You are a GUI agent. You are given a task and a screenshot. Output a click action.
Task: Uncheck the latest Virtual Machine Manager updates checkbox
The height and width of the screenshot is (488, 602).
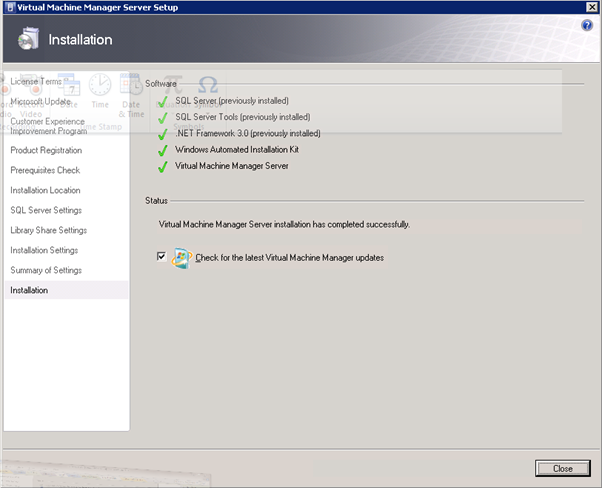pos(162,256)
